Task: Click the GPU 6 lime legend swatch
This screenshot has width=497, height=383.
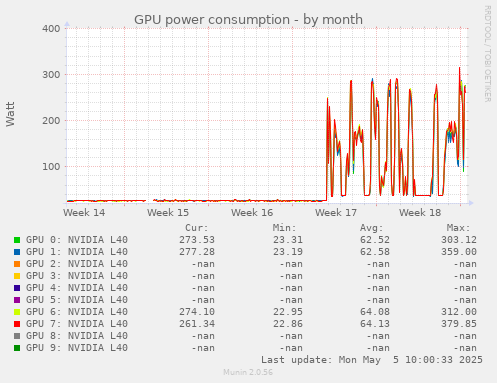Action: point(17,312)
